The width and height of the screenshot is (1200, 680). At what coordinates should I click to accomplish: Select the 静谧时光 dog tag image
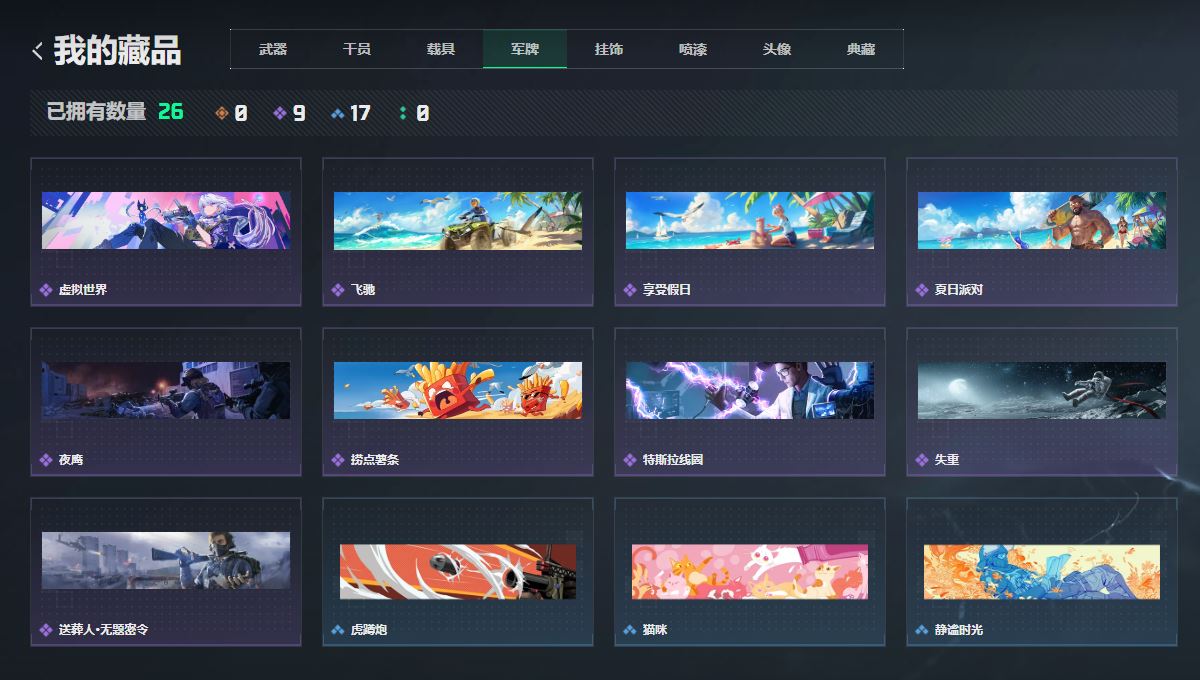click(x=1042, y=572)
